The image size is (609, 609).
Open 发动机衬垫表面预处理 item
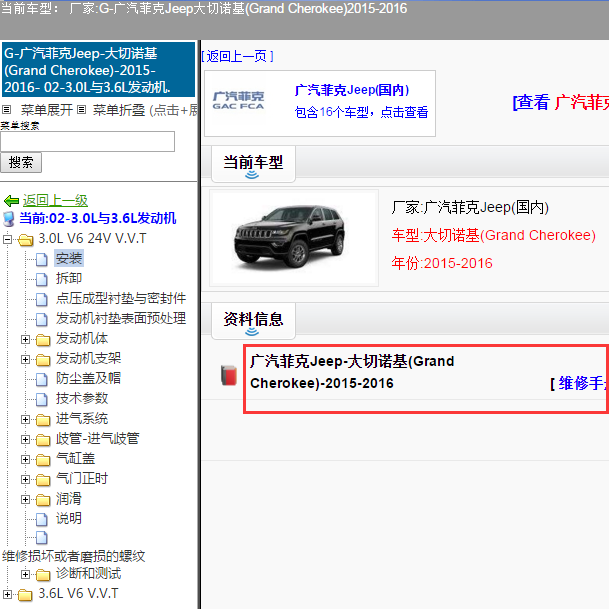(121, 318)
